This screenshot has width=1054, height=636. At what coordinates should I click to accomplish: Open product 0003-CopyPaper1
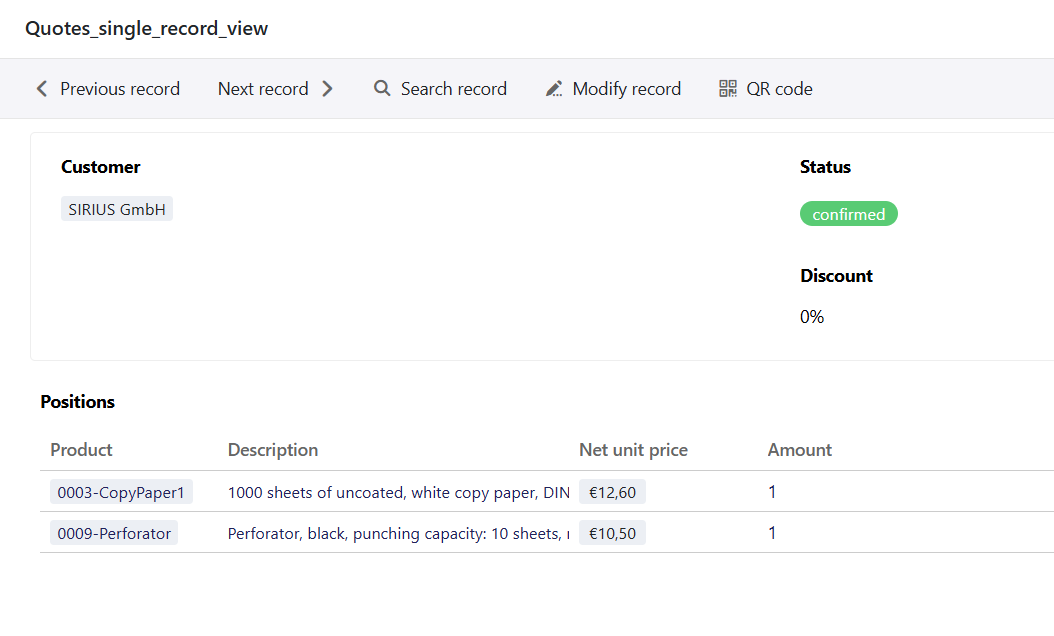pos(121,492)
